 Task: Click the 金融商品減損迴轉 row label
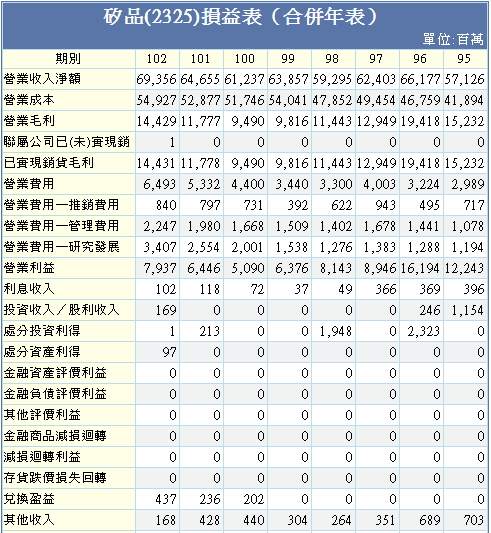pos(55,436)
